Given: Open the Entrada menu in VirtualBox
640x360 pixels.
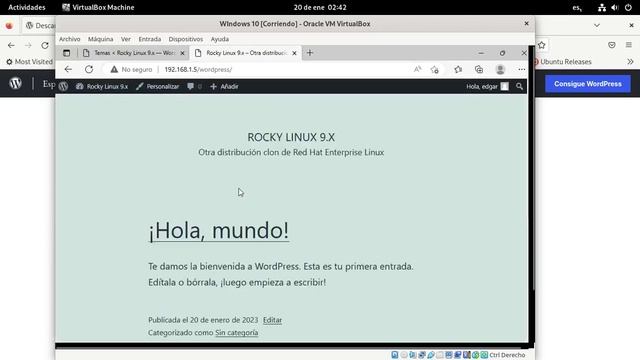Looking at the screenshot, I should click(x=149, y=39).
